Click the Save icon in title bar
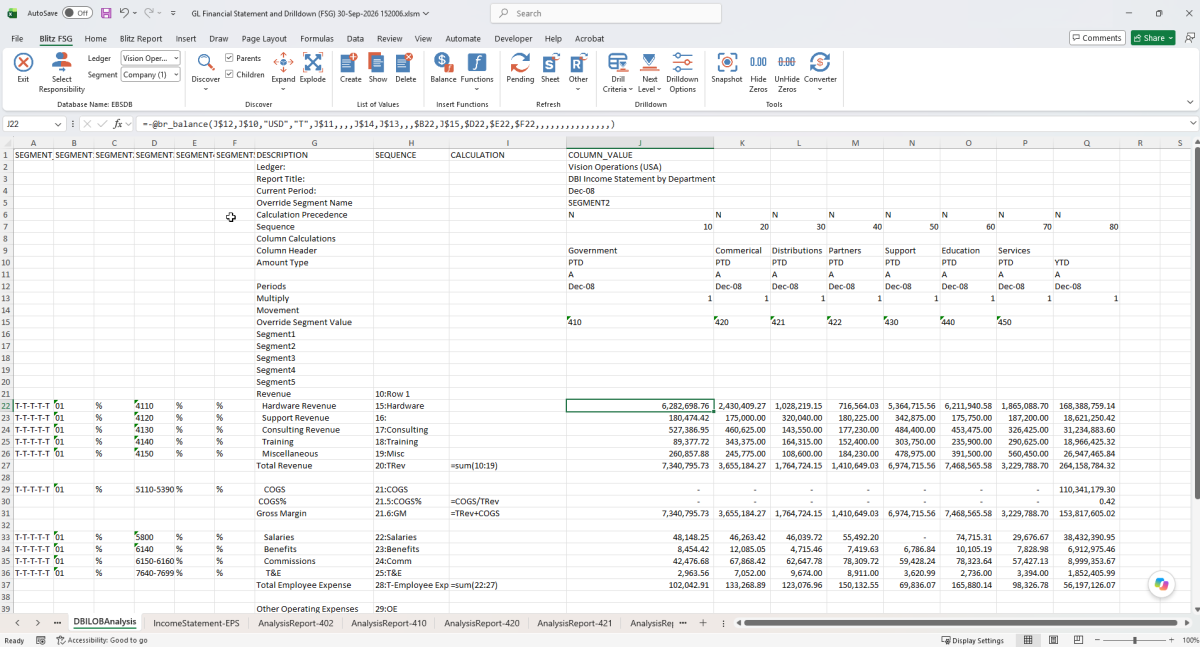 (x=106, y=13)
